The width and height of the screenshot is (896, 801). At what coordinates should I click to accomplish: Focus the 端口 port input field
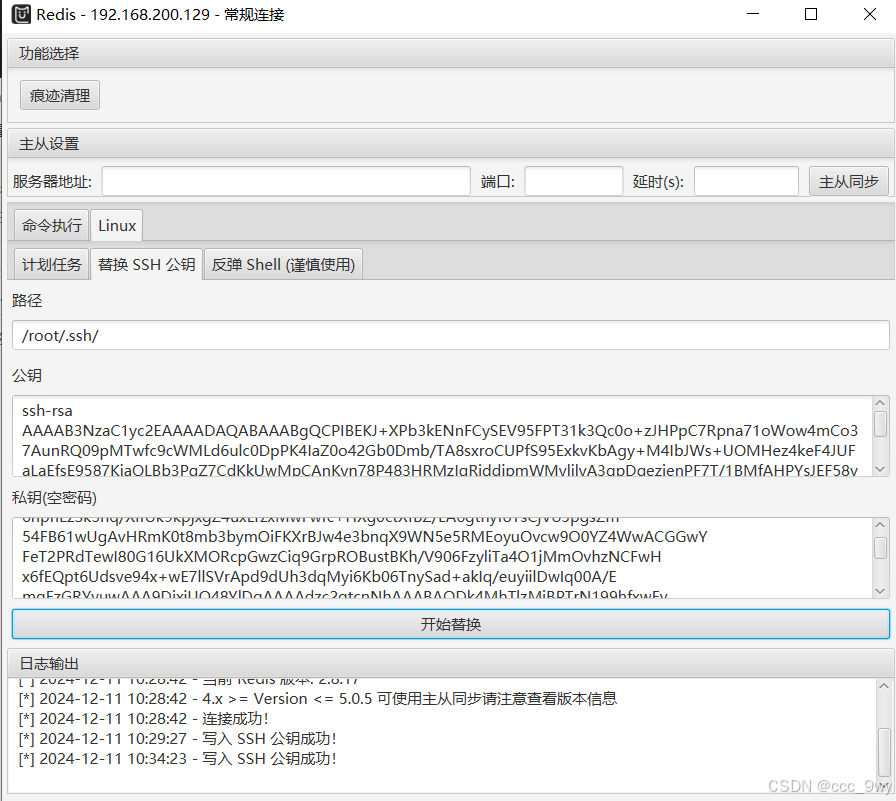573,182
